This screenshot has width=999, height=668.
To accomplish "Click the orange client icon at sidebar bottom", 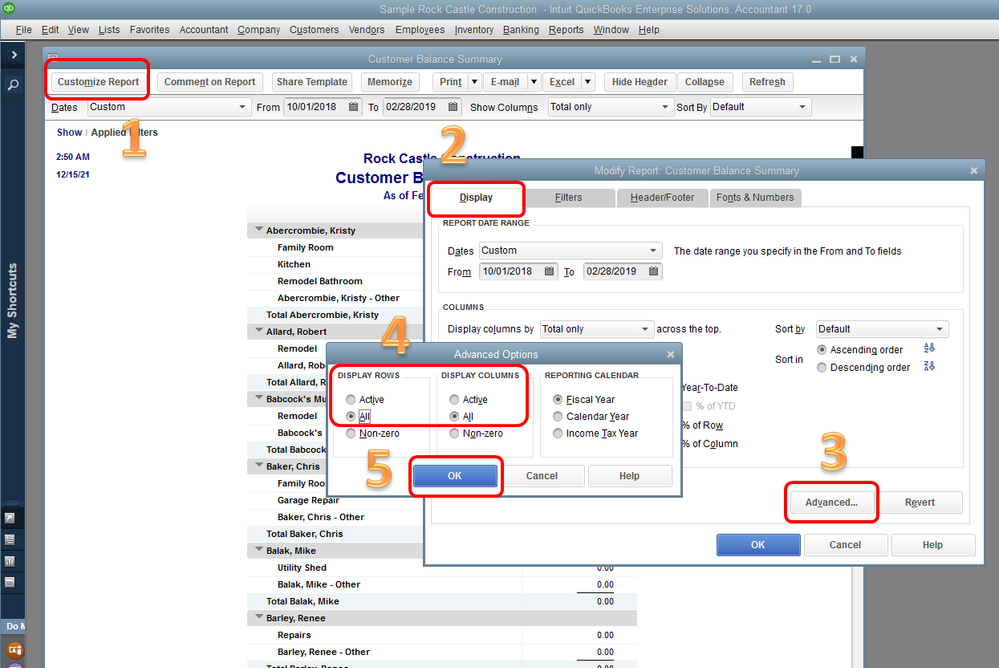I will 15,650.
